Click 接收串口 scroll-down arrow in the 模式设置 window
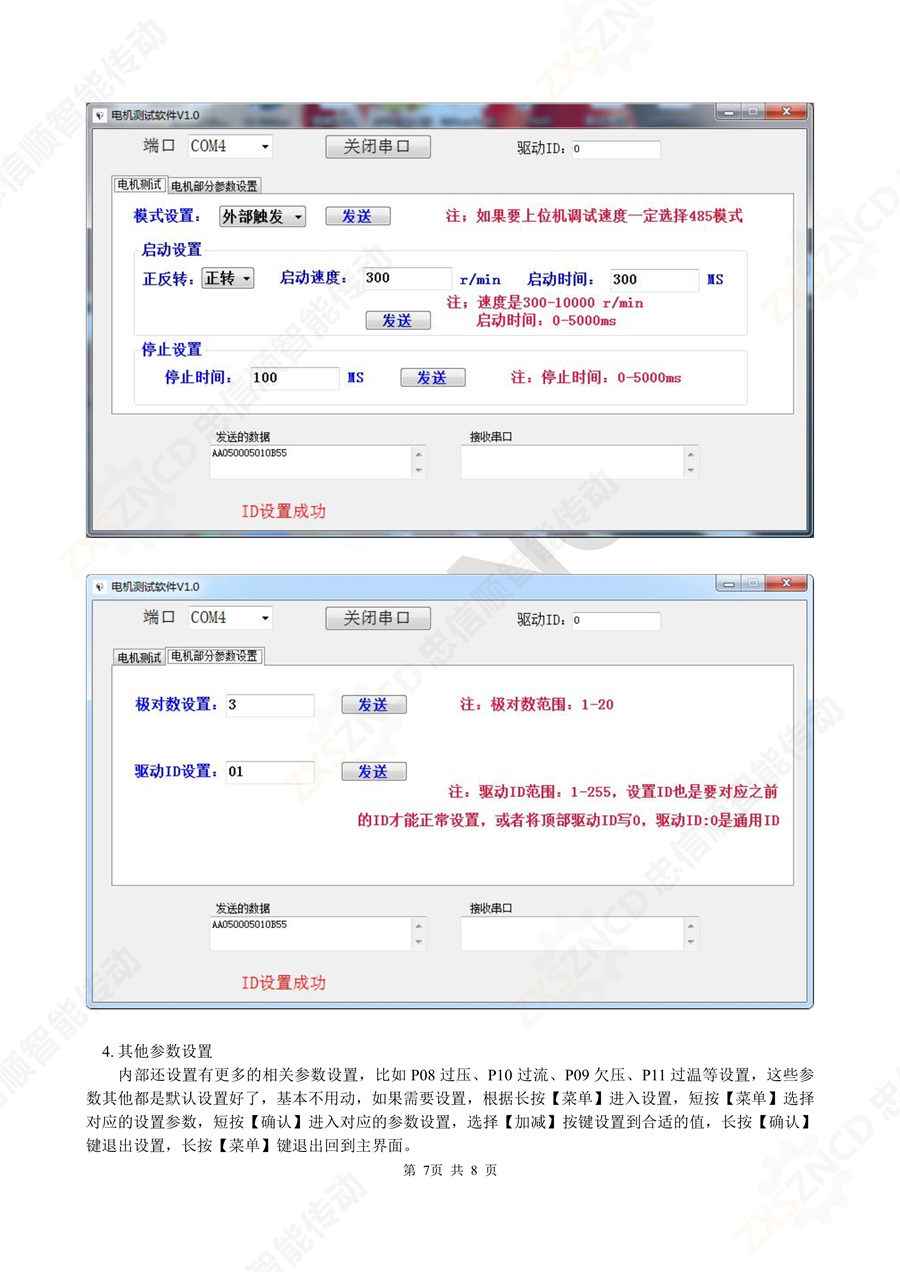The height and width of the screenshot is (1272, 900). click(691, 470)
